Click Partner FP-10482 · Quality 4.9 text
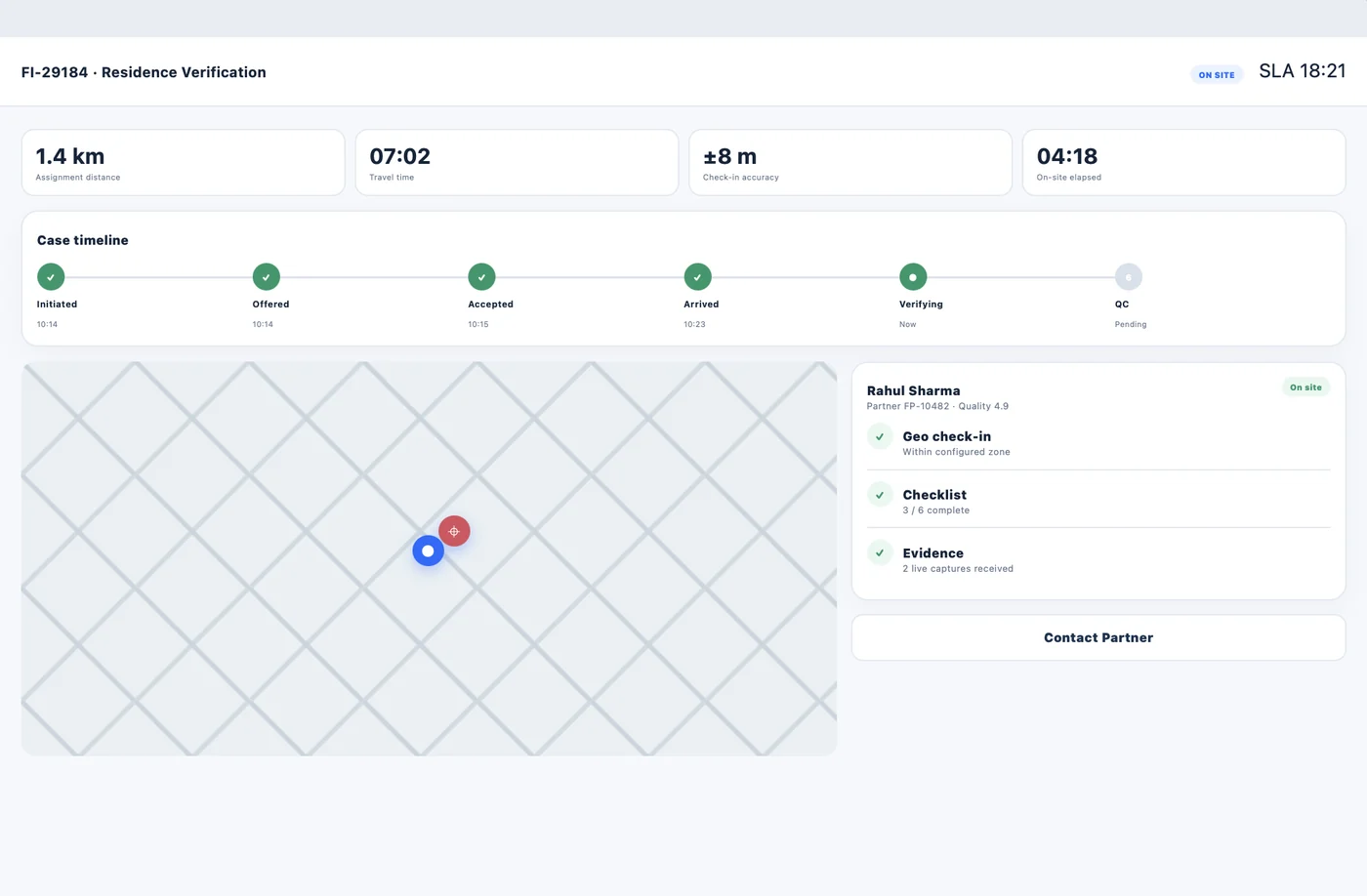The width and height of the screenshot is (1367, 896). click(937, 406)
